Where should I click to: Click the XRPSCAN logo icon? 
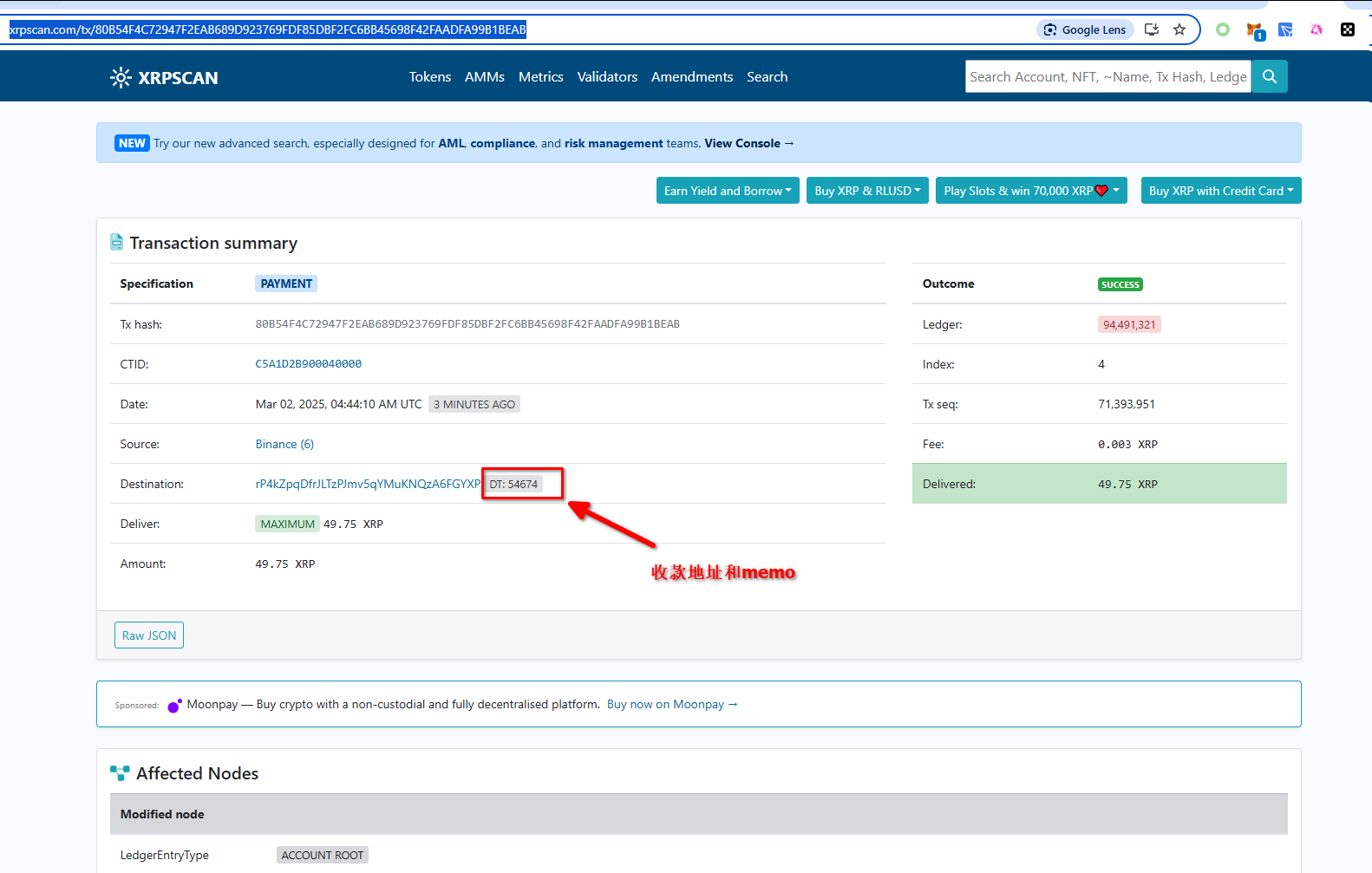click(121, 78)
